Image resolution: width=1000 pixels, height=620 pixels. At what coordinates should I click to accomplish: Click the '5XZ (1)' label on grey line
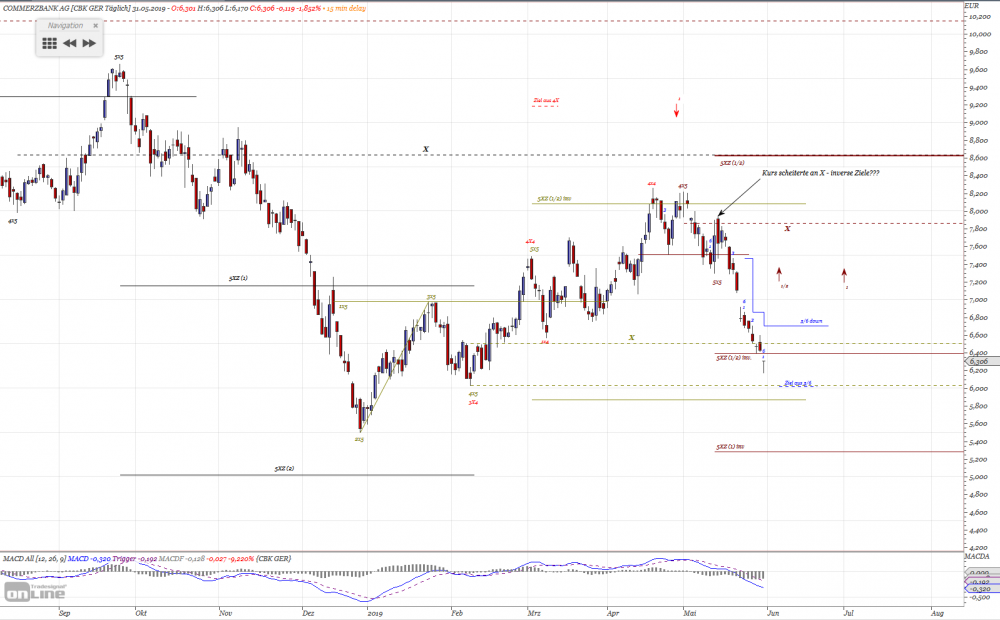pos(238,278)
